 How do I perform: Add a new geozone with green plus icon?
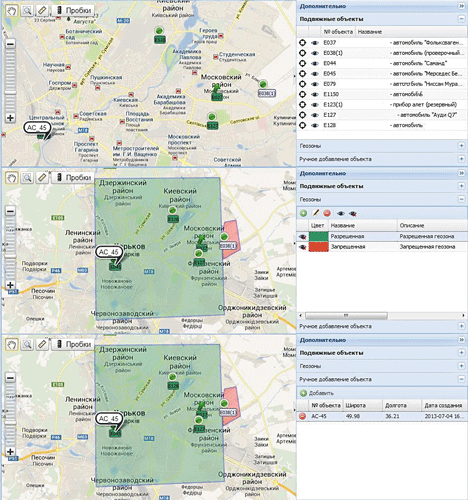[x=303, y=213]
